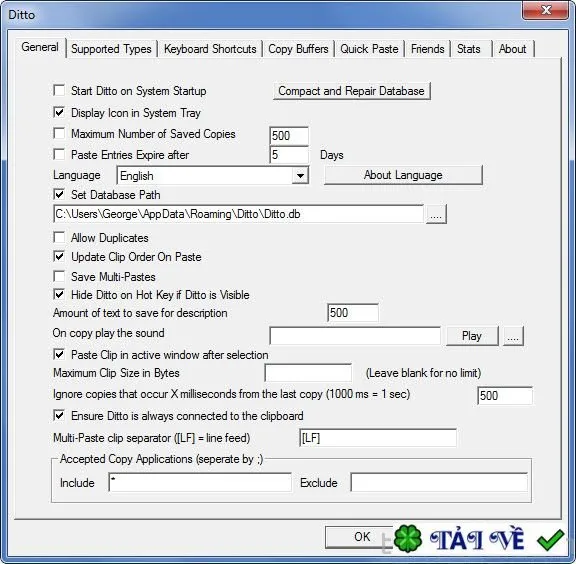Select the Quick Paste tab

point(369,49)
